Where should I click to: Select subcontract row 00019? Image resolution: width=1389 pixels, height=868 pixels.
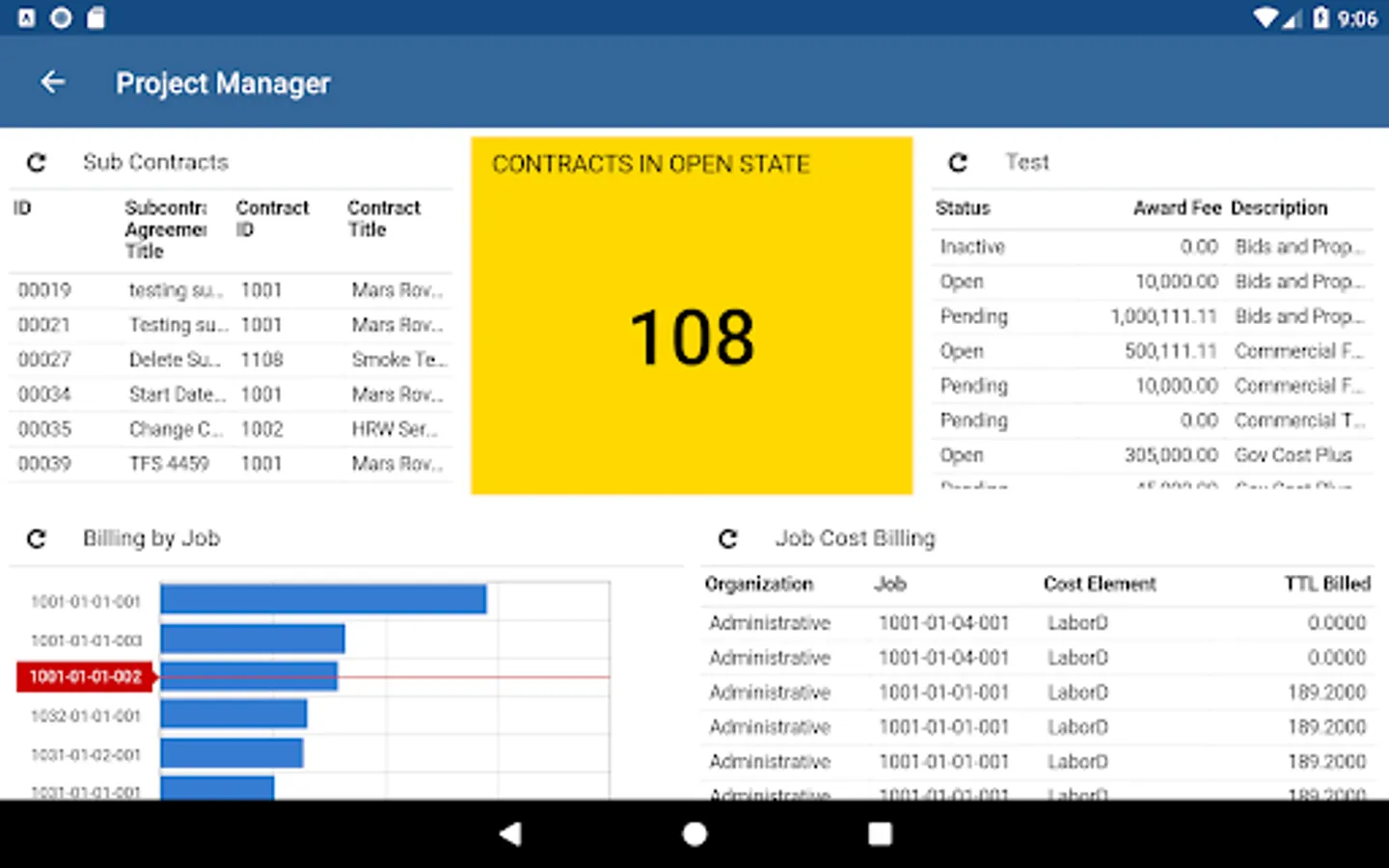231,290
